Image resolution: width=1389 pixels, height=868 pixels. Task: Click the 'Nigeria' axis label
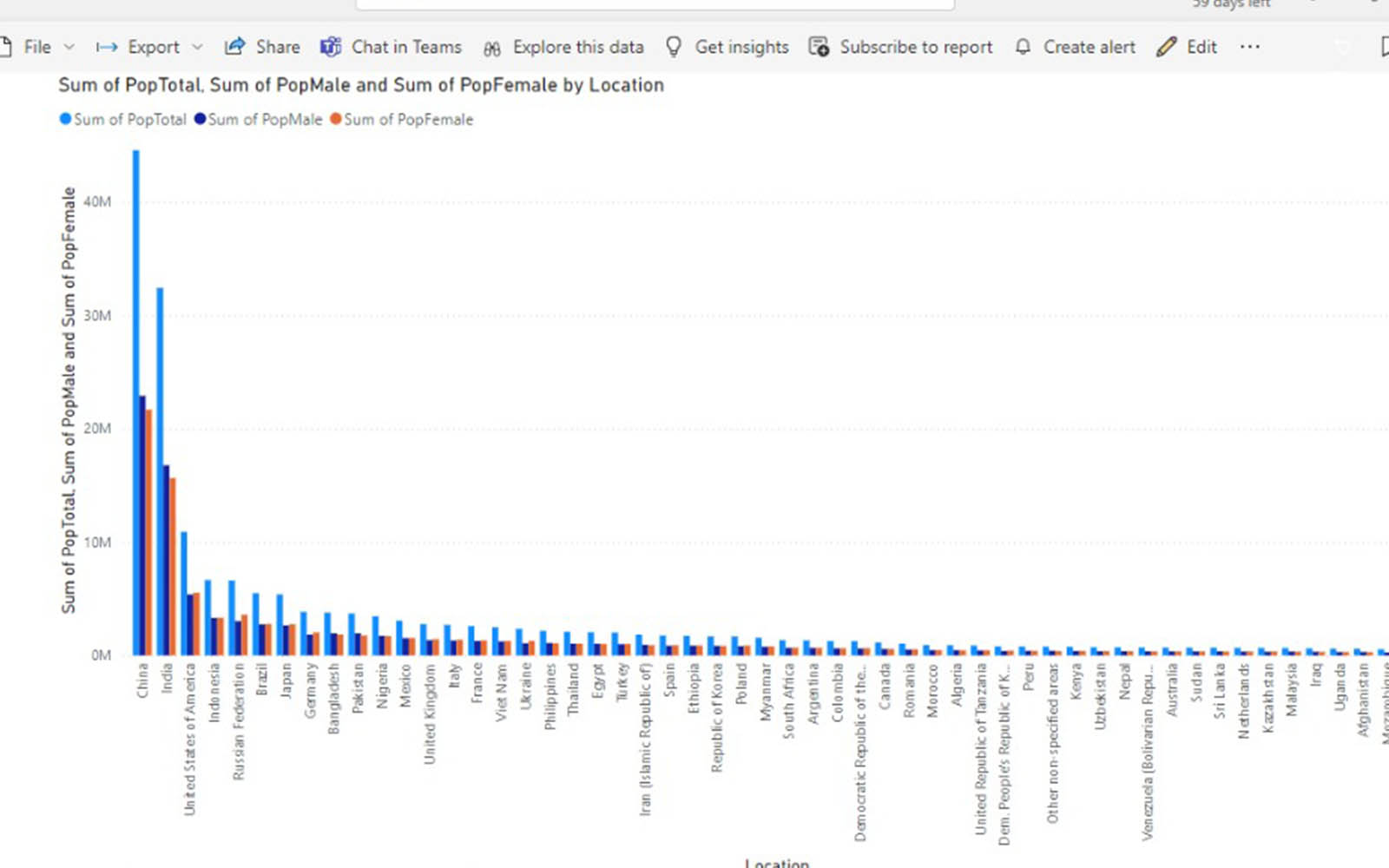382,686
